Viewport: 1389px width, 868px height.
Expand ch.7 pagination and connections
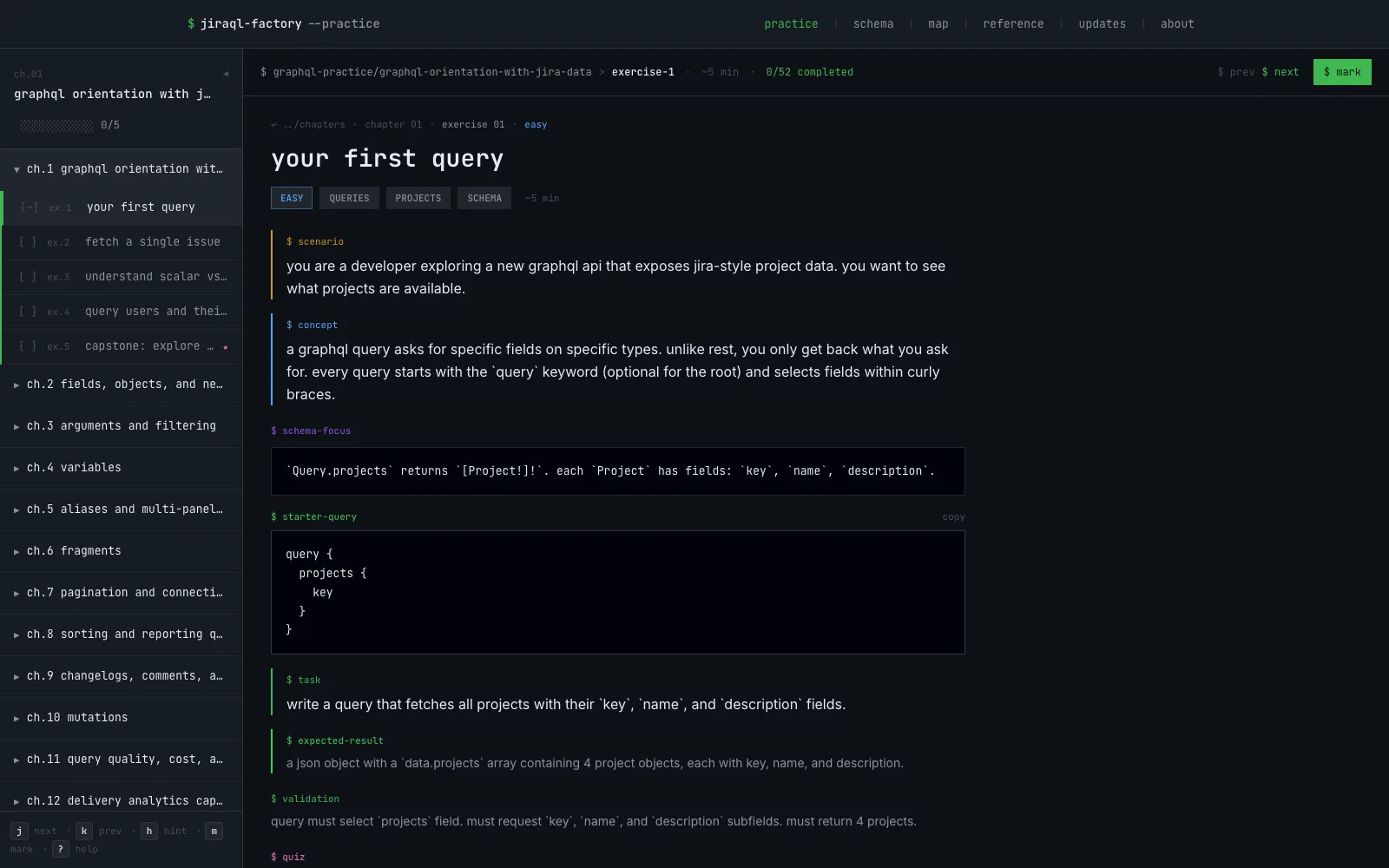[121, 593]
